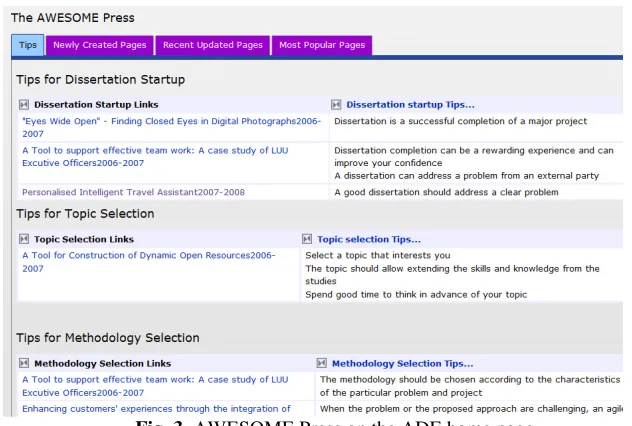632x426 pixels.
Task: Click tip about extending skills and knowledge
Action: (x=452, y=275)
